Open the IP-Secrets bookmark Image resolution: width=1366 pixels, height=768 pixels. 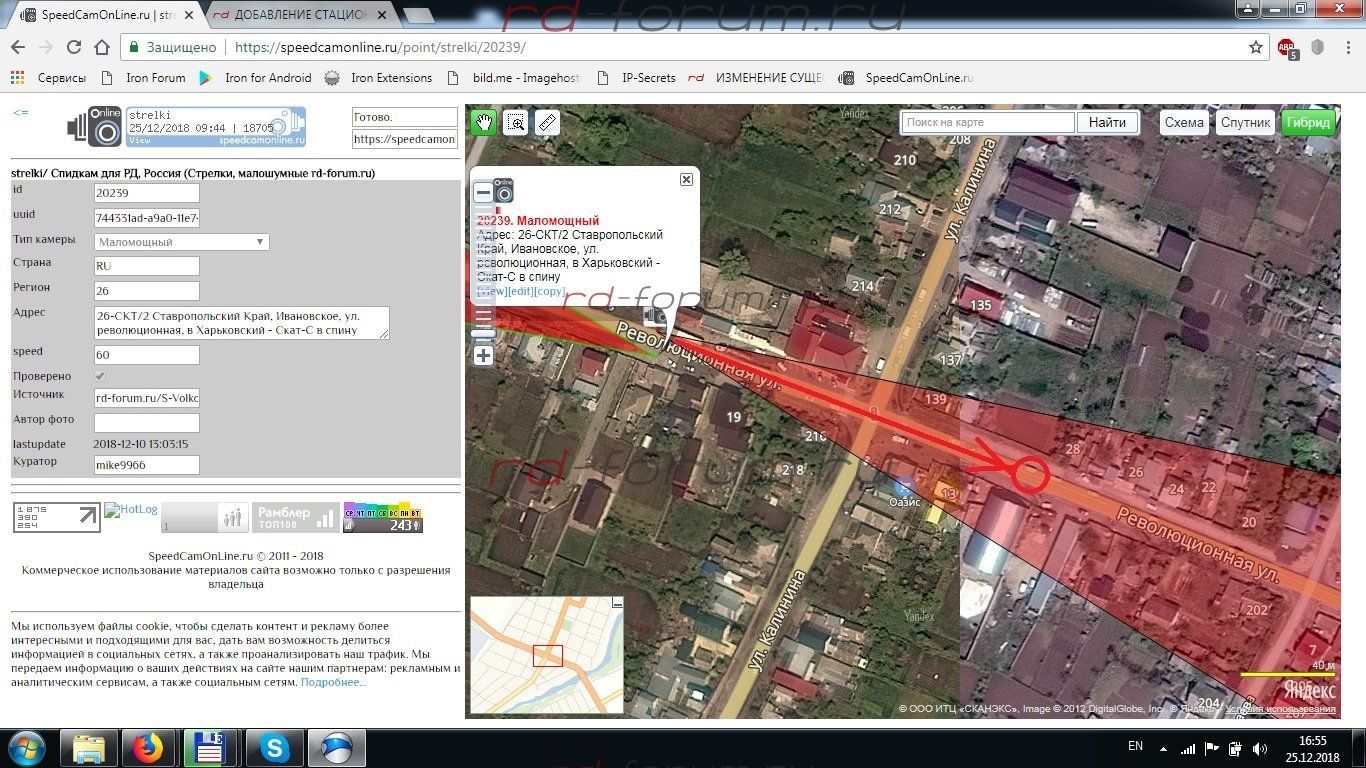coord(635,78)
